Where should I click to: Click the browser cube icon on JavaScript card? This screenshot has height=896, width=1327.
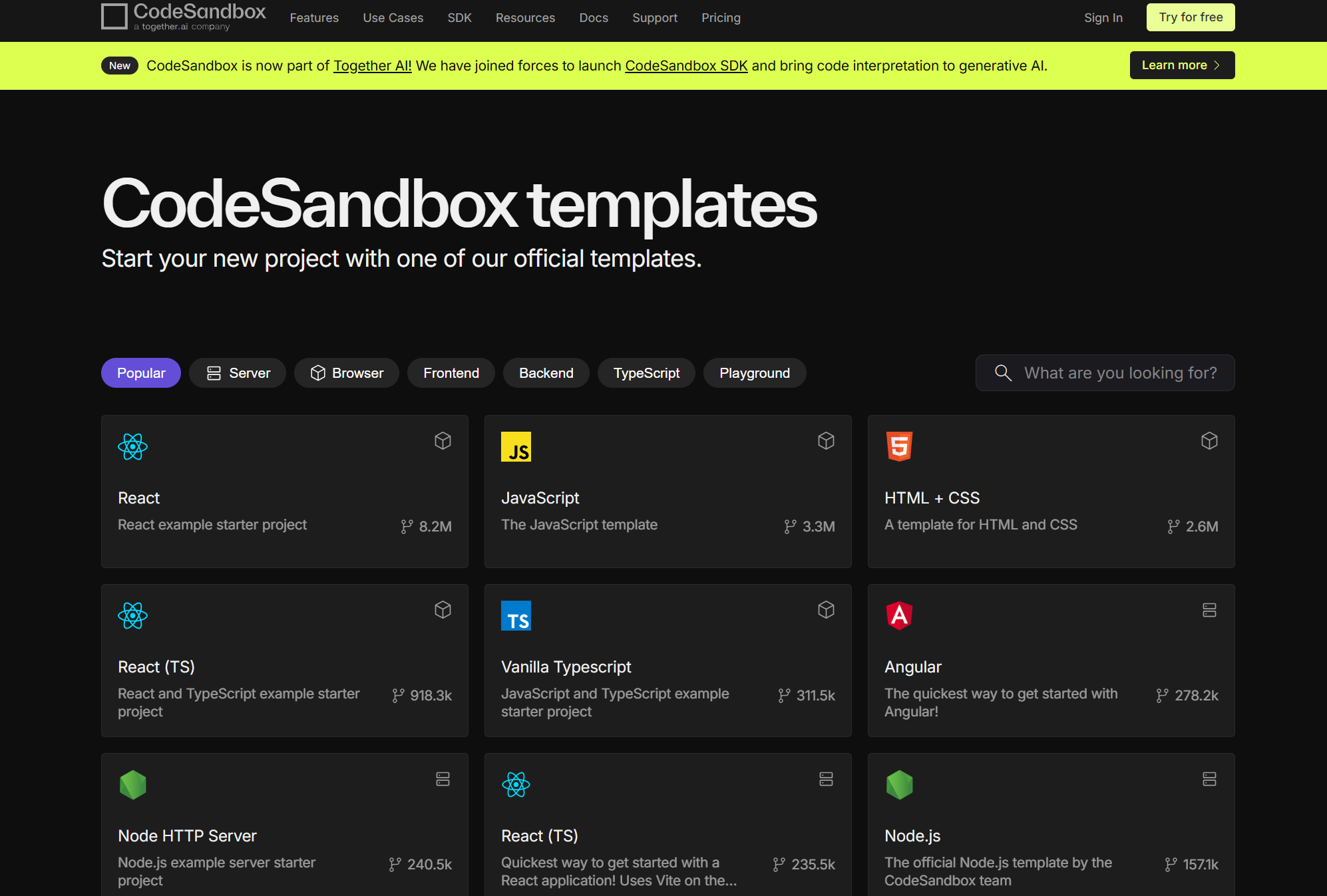pos(826,441)
